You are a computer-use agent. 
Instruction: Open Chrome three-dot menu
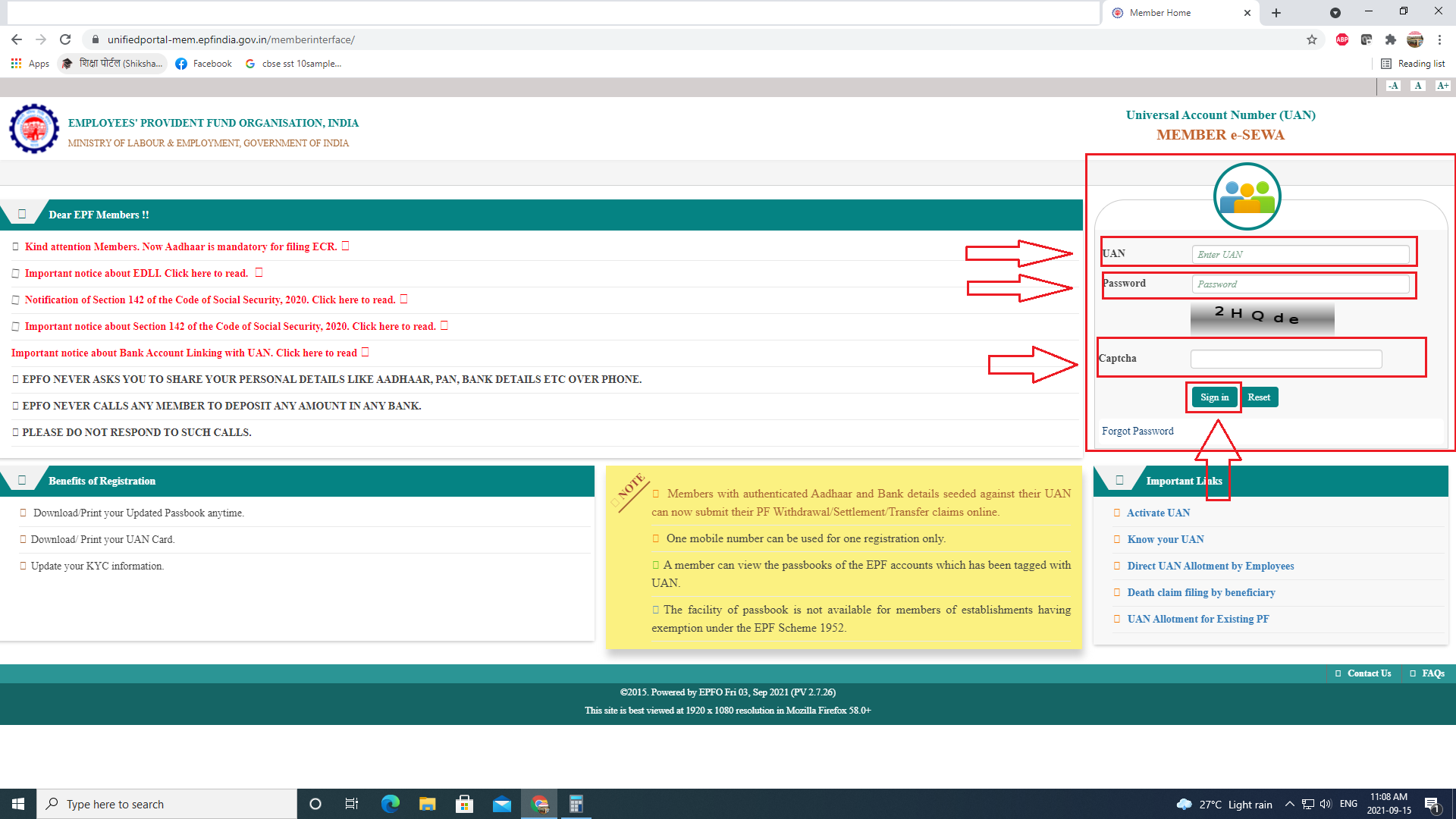pos(1439,39)
